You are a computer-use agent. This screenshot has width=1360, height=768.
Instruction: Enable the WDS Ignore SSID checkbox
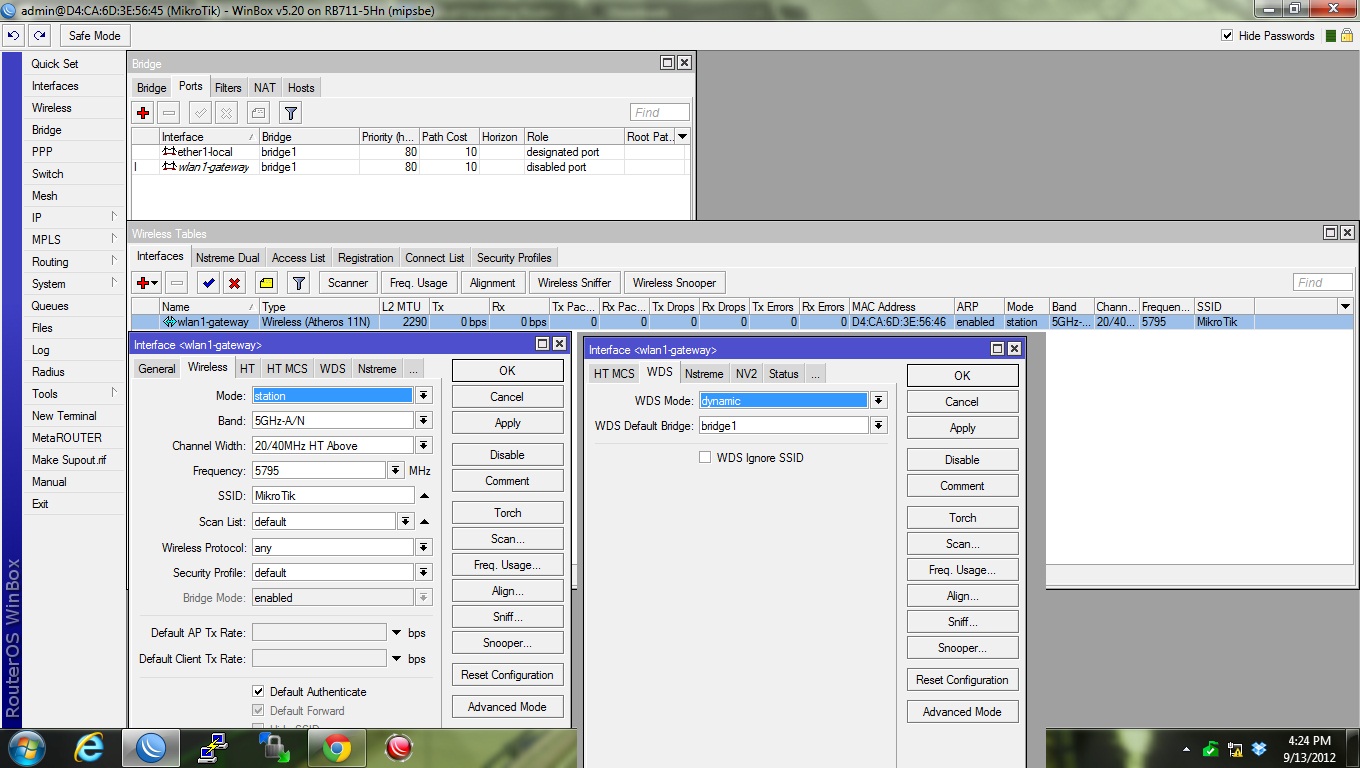pyautogui.click(x=705, y=457)
